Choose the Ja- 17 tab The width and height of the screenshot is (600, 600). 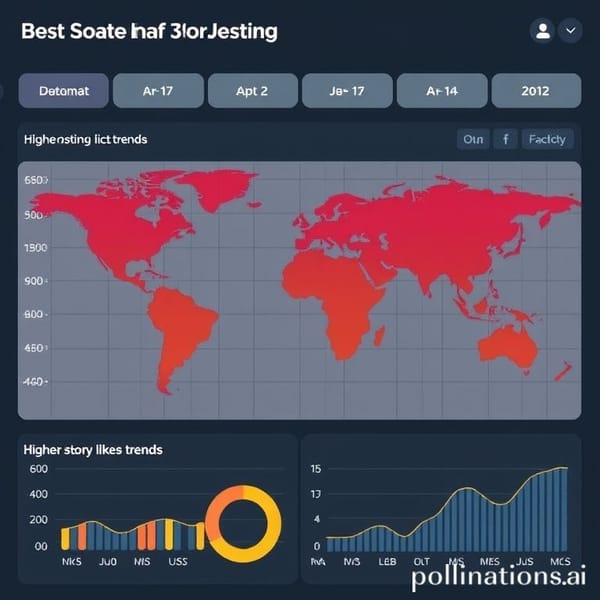(x=345, y=90)
